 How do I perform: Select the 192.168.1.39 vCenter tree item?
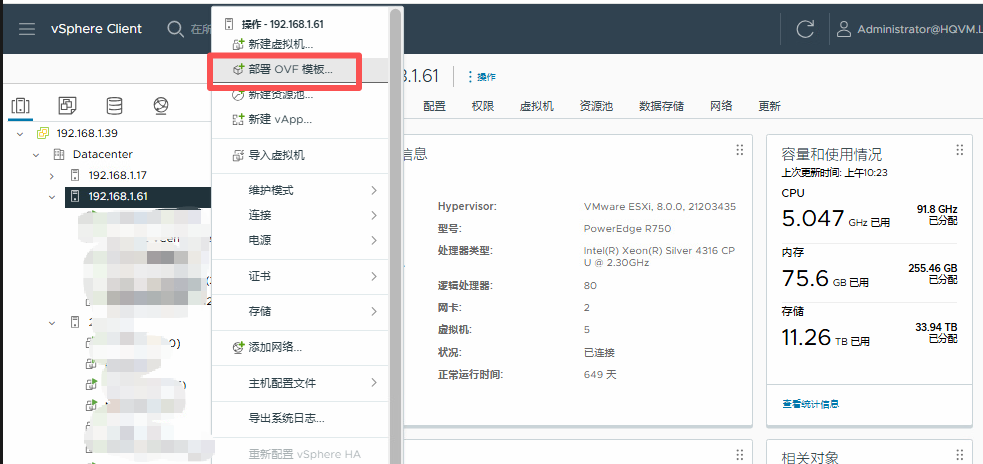pyautogui.click(x=87, y=133)
